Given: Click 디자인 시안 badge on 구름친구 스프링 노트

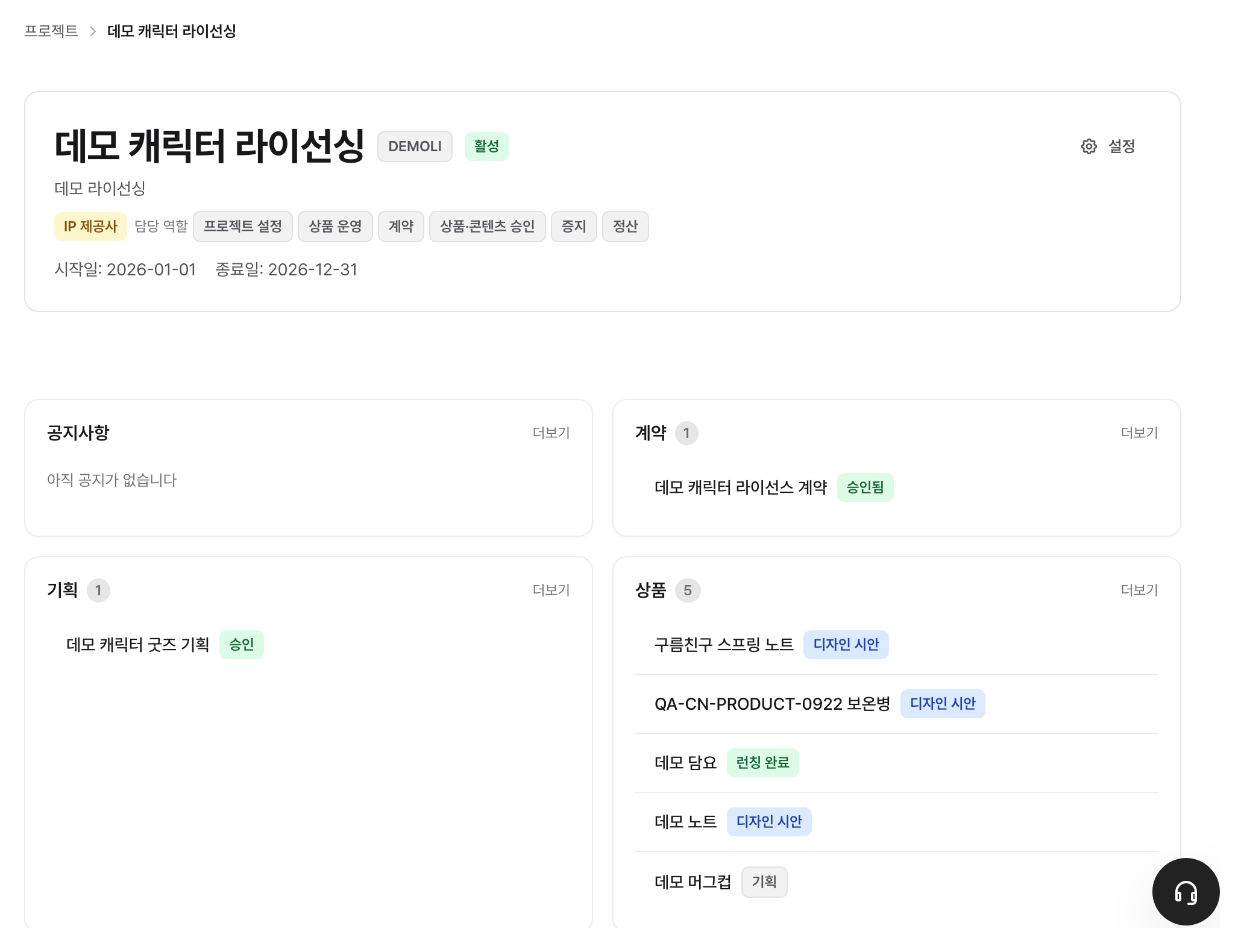Looking at the screenshot, I should pos(846,645).
